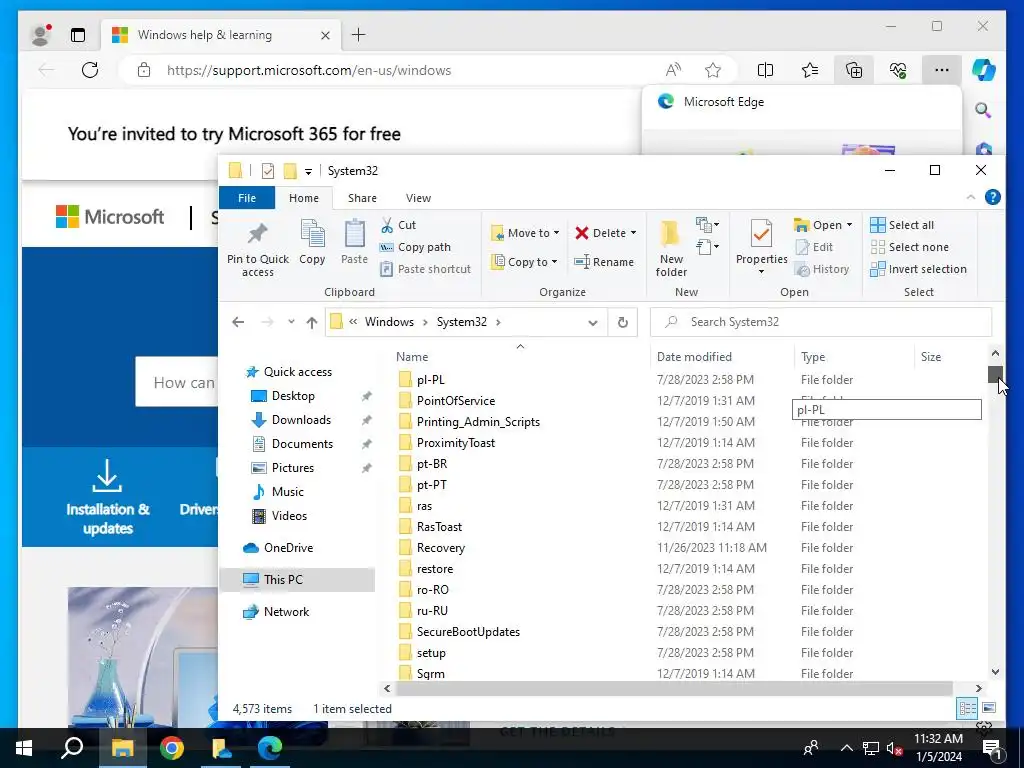Screen dimensions: 1024x768
Task: Open Edge read aloud icon
Action: pyautogui.click(x=673, y=70)
